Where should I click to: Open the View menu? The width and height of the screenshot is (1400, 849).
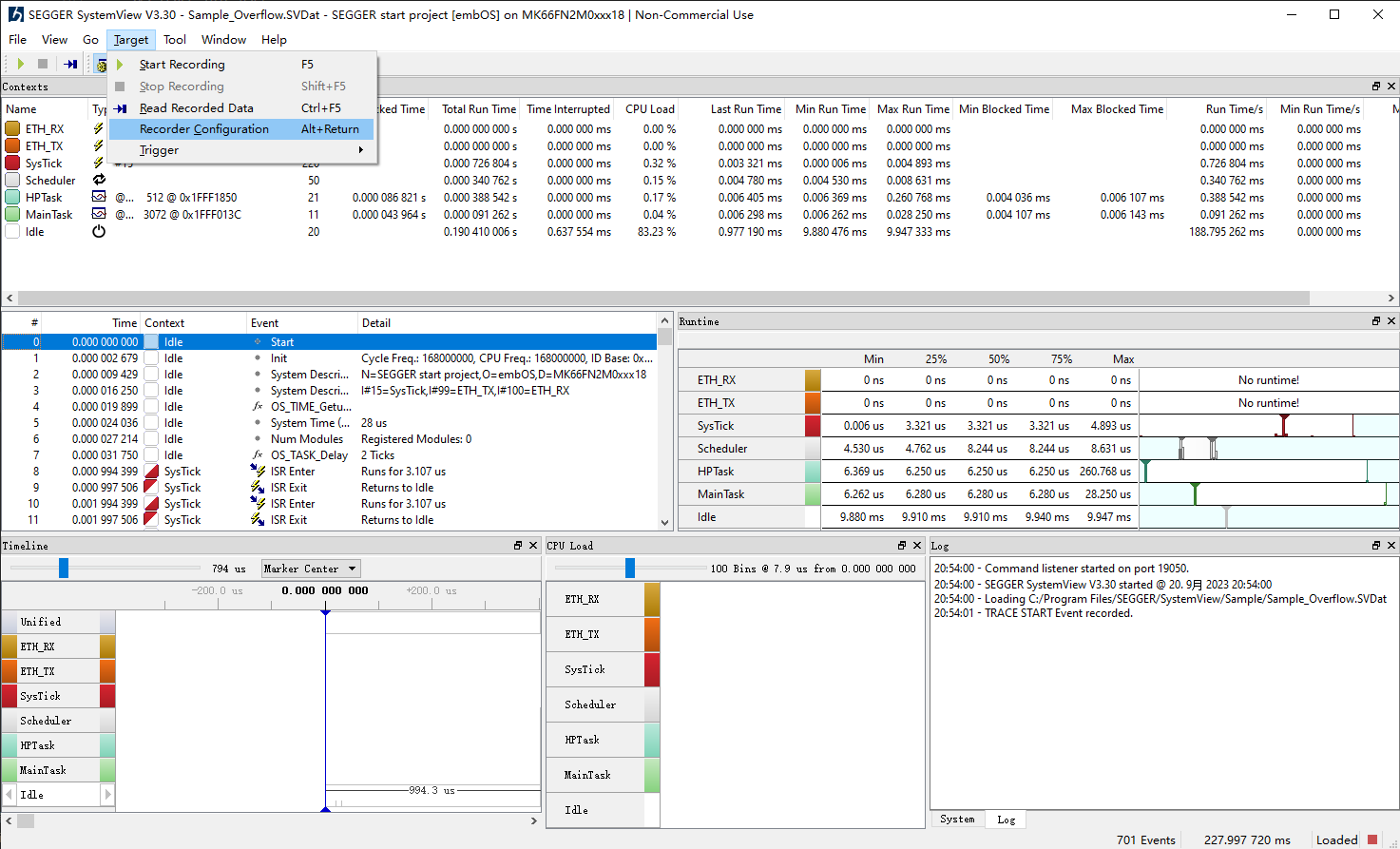pyautogui.click(x=54, y=40)
